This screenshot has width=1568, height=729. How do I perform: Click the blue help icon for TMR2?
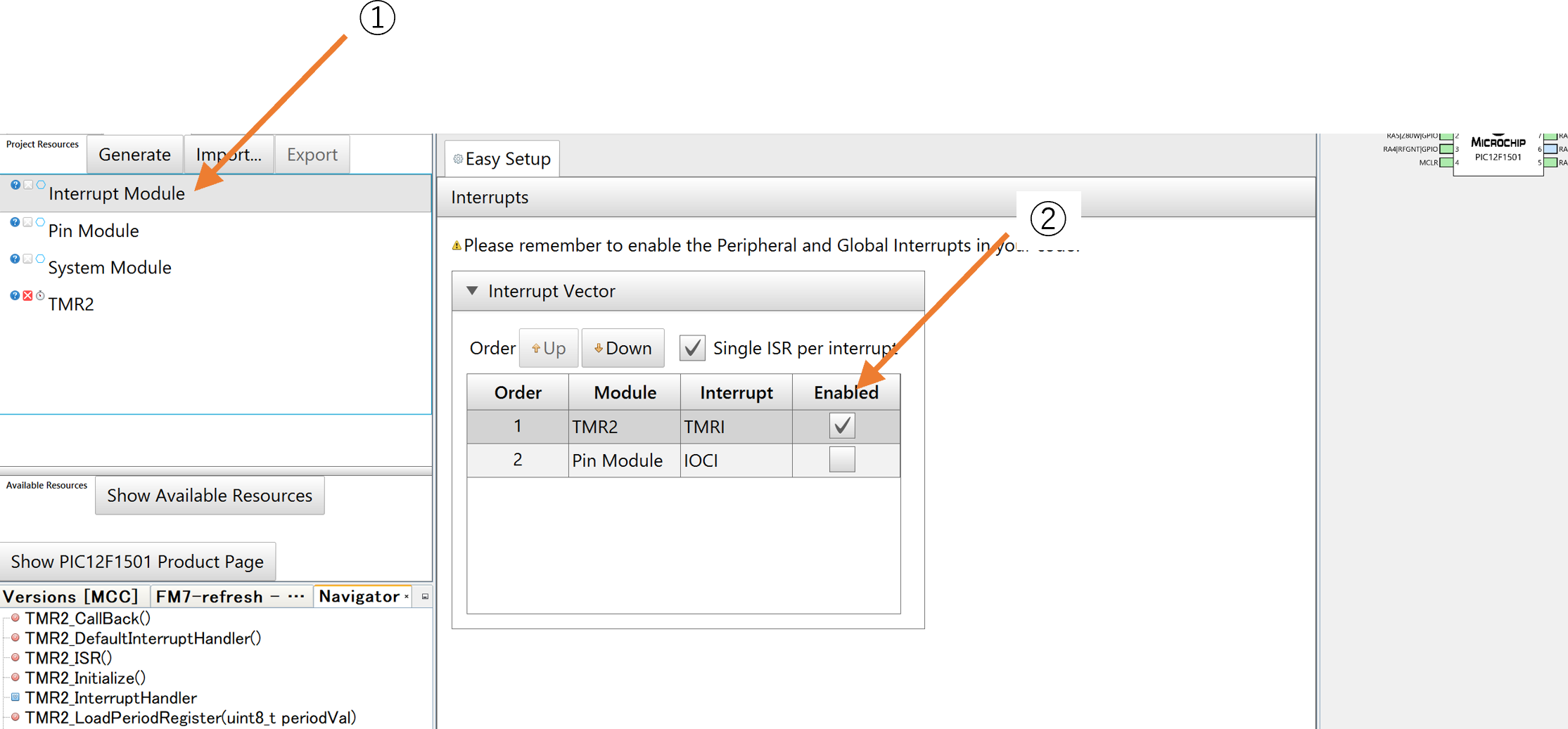tap(15, 296)
